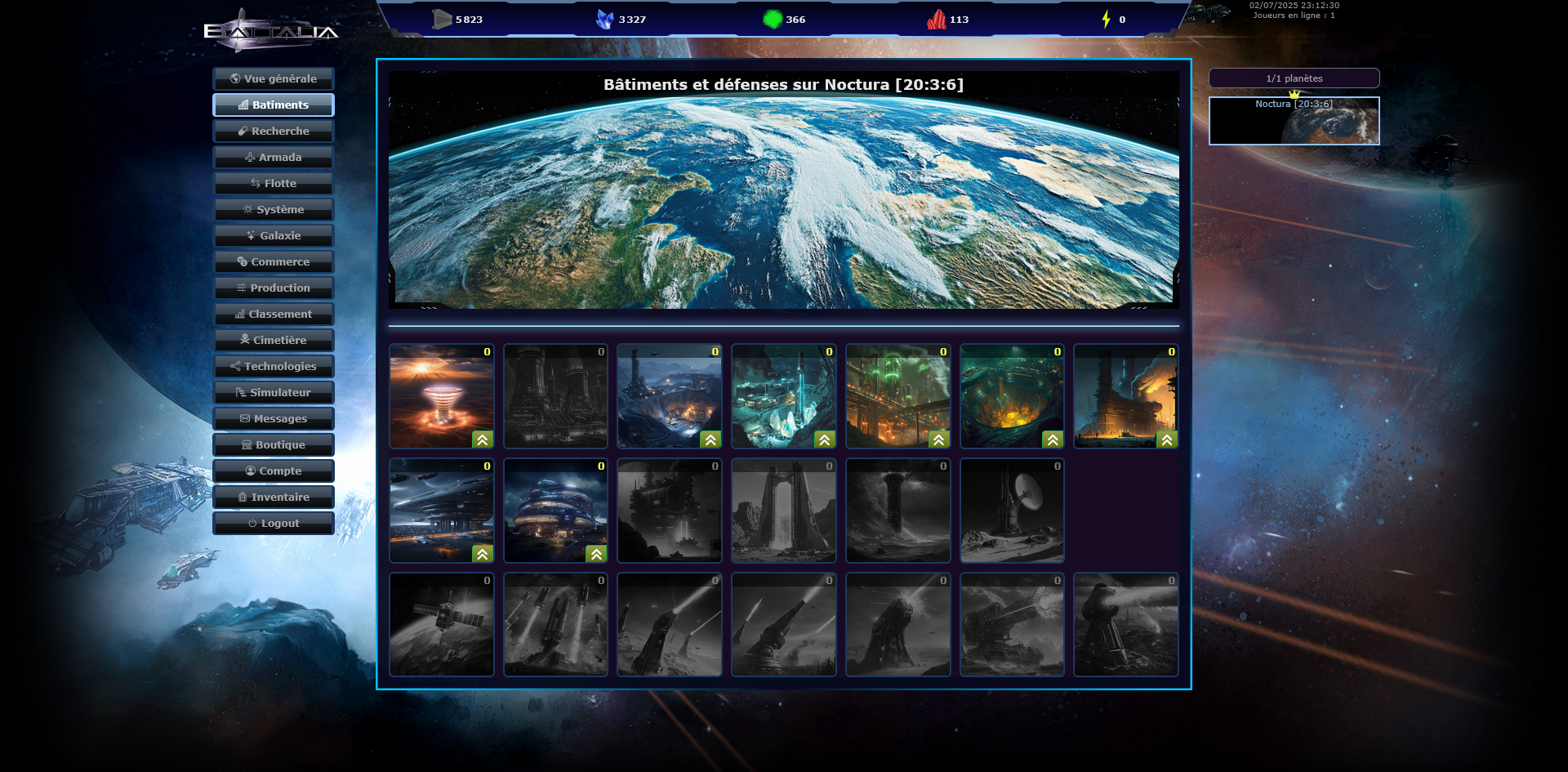Click the Battalia logo
The width and height of the screenshot is (1568, 772).
[x=270, y=31]
